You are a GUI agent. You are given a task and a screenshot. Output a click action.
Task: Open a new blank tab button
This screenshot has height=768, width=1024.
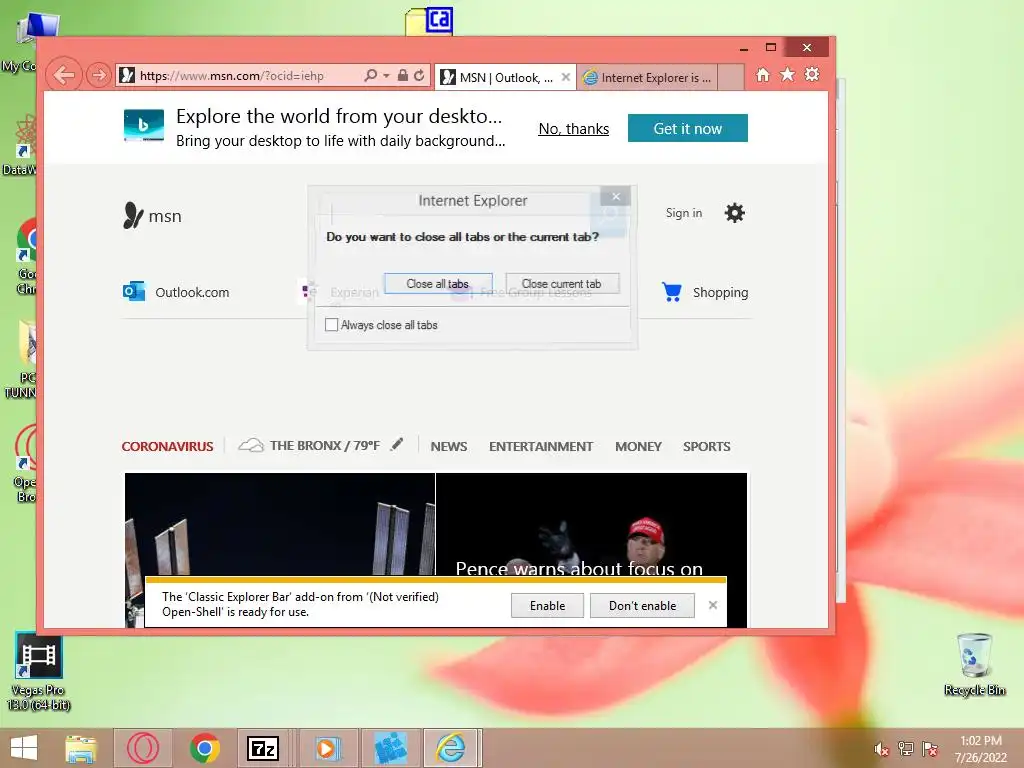[x=731, y=78]
